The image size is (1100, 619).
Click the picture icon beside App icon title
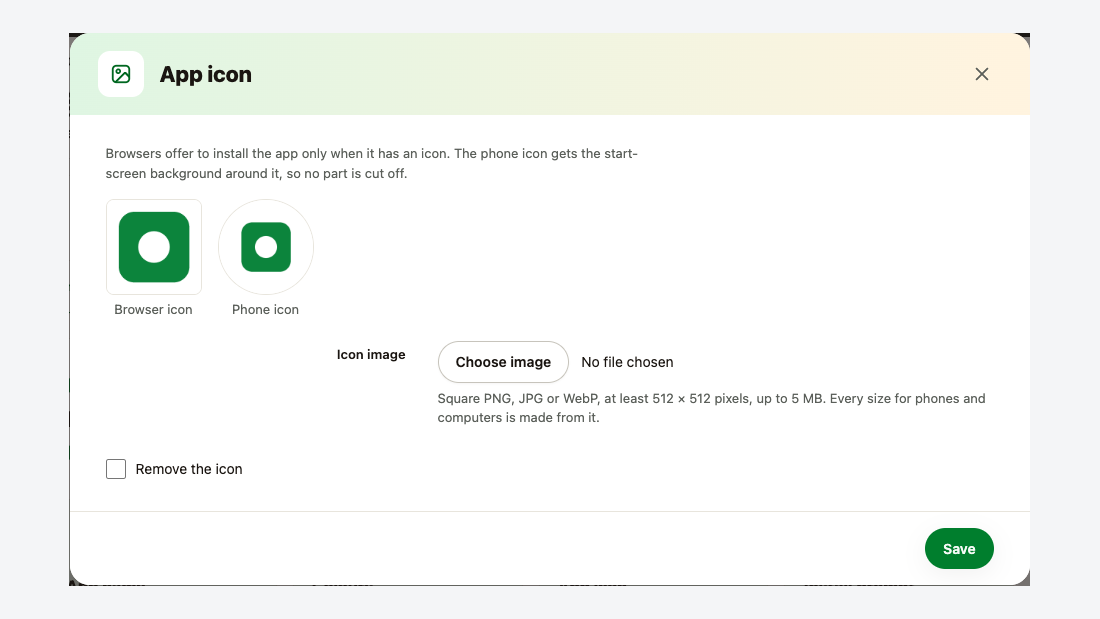[121, 74]
